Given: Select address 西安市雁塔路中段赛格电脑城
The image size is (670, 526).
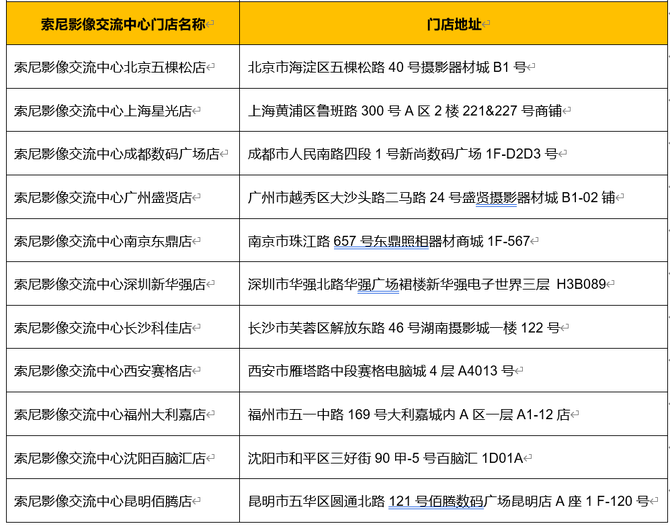Looking at the screenshot, I should point(337,371).
